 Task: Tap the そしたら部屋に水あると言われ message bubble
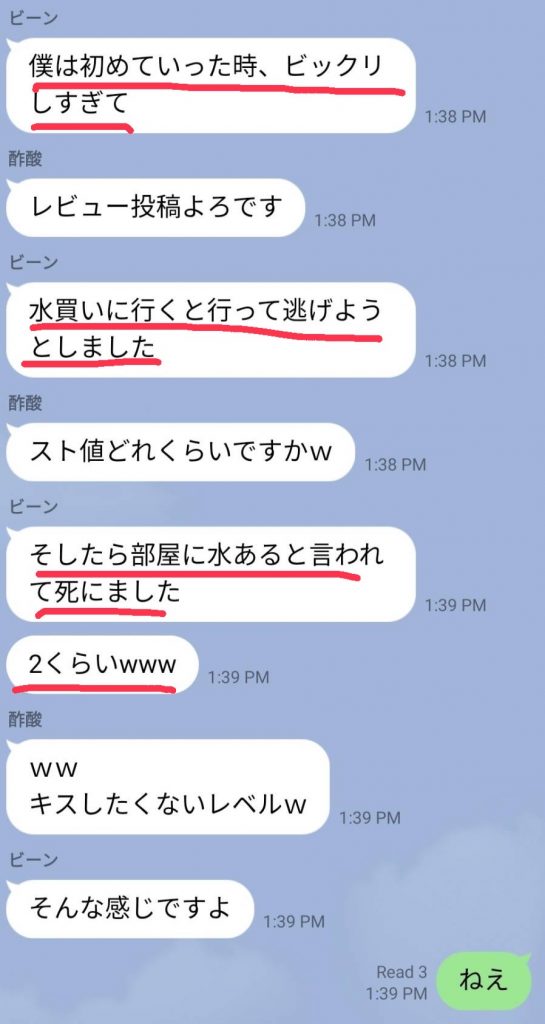pos(211,574)
